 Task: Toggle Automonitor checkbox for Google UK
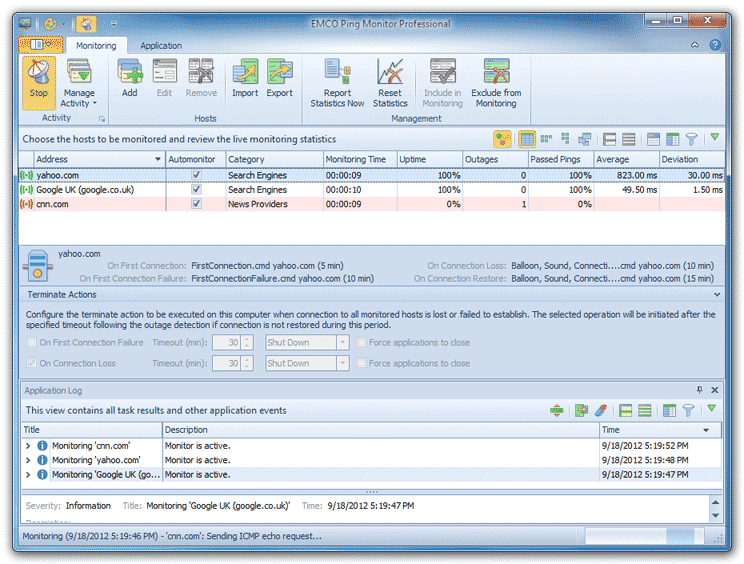tap(196, 189)
